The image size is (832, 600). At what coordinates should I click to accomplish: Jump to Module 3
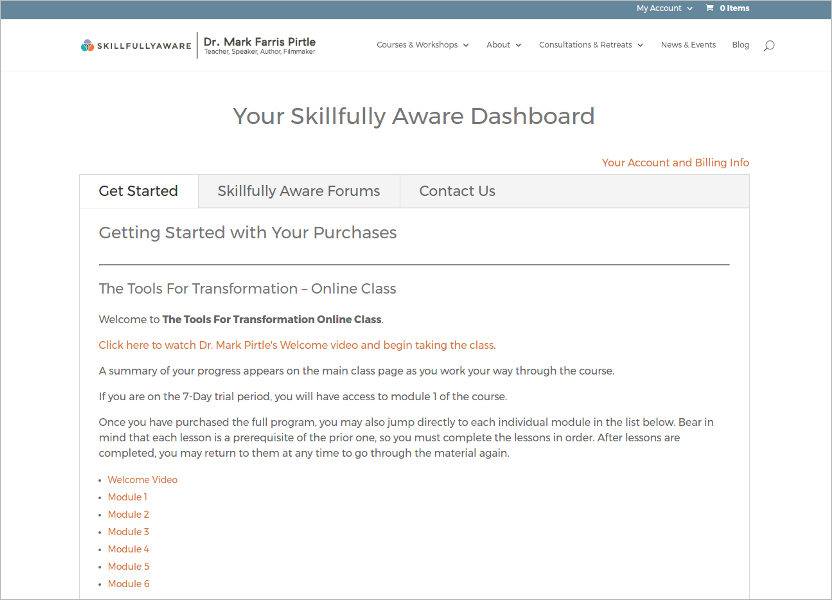(x=128, y=532)
